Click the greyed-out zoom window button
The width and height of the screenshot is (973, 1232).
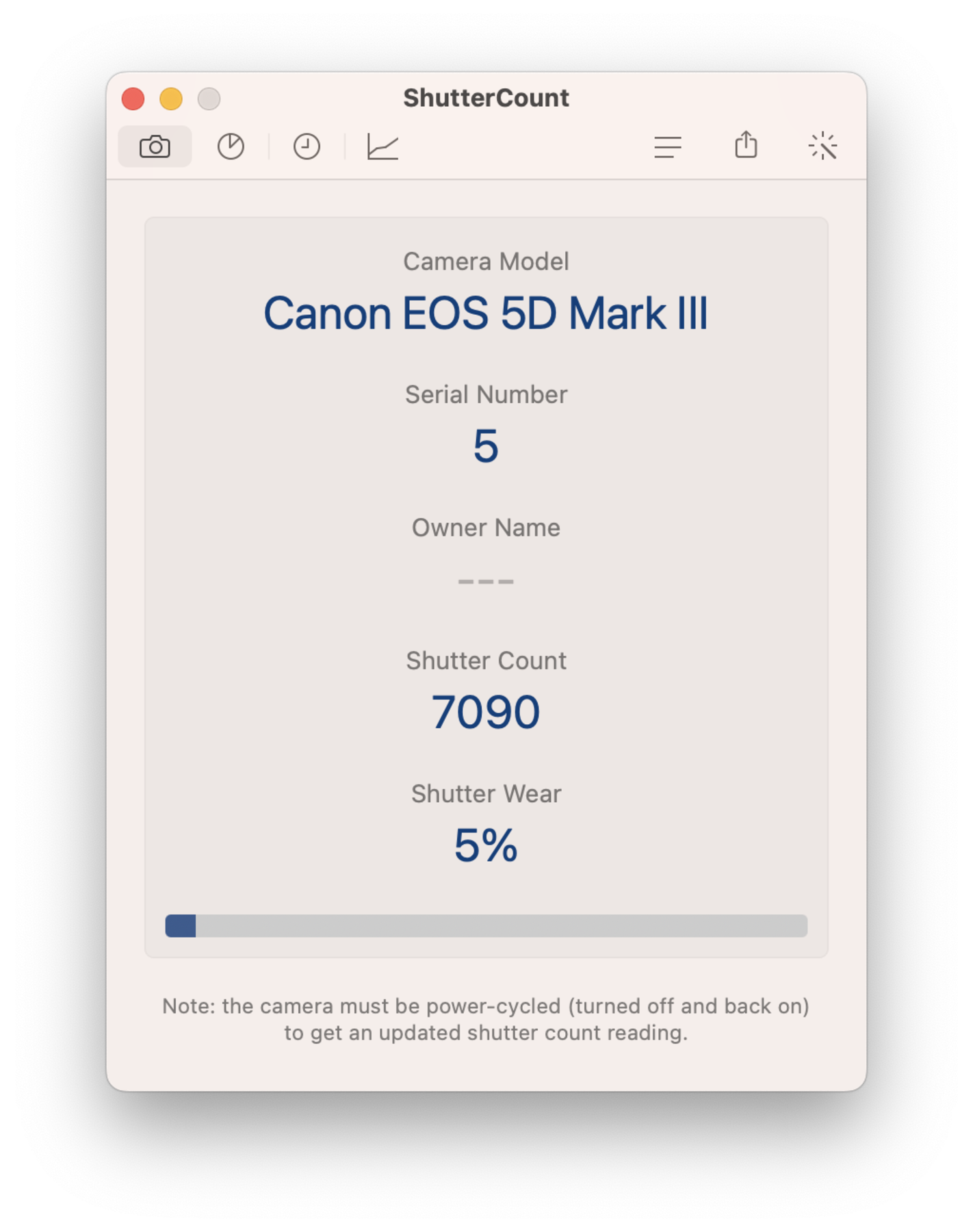click(209, 99)
